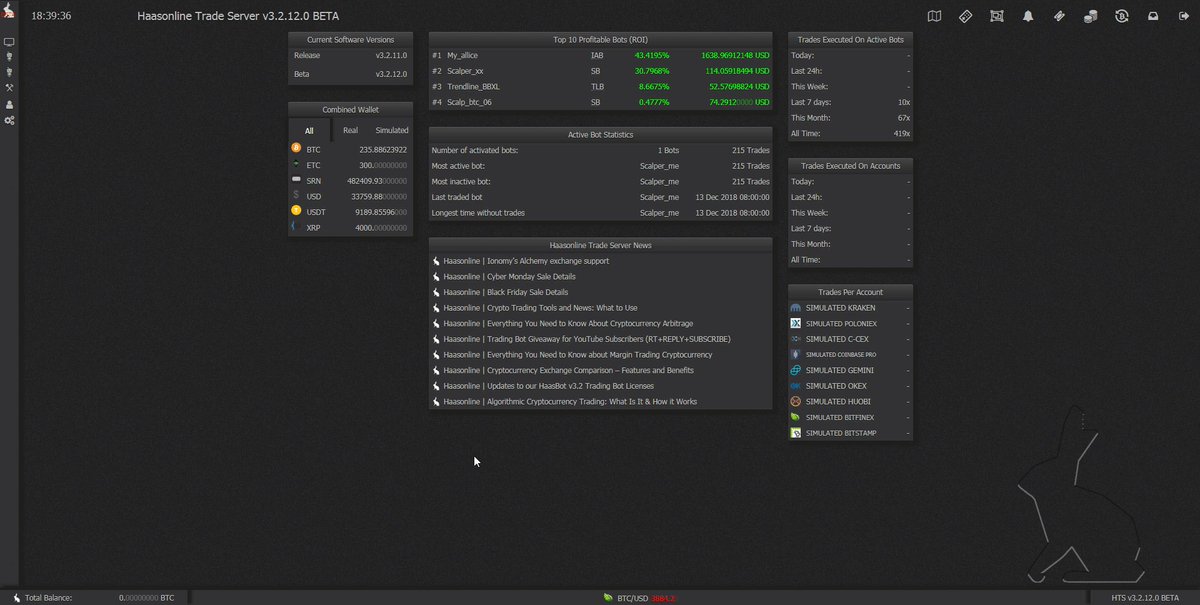
Task: Click the dotted card icon beside the map
Action: click(x=965, y=16)
